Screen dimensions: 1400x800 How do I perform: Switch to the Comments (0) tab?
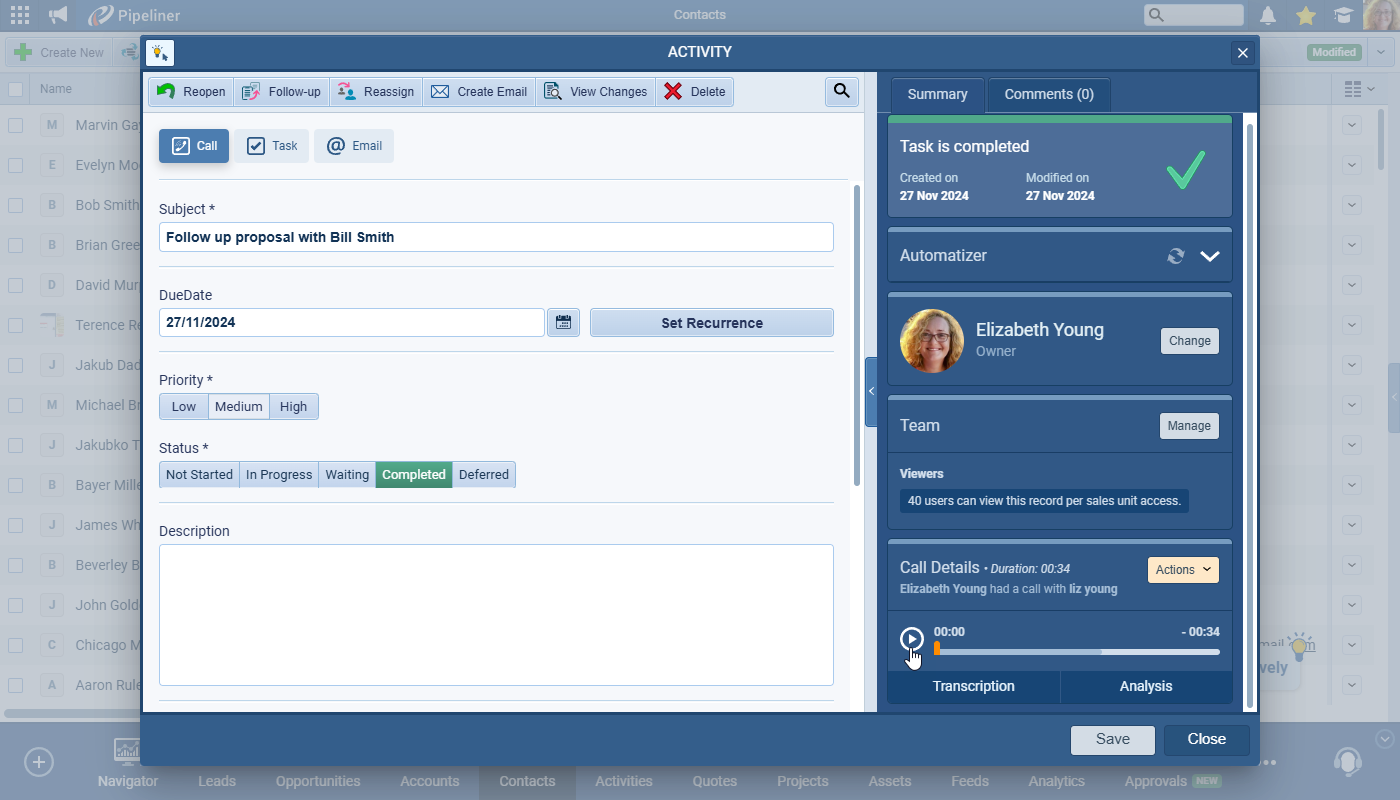(x=1048, y=95)
